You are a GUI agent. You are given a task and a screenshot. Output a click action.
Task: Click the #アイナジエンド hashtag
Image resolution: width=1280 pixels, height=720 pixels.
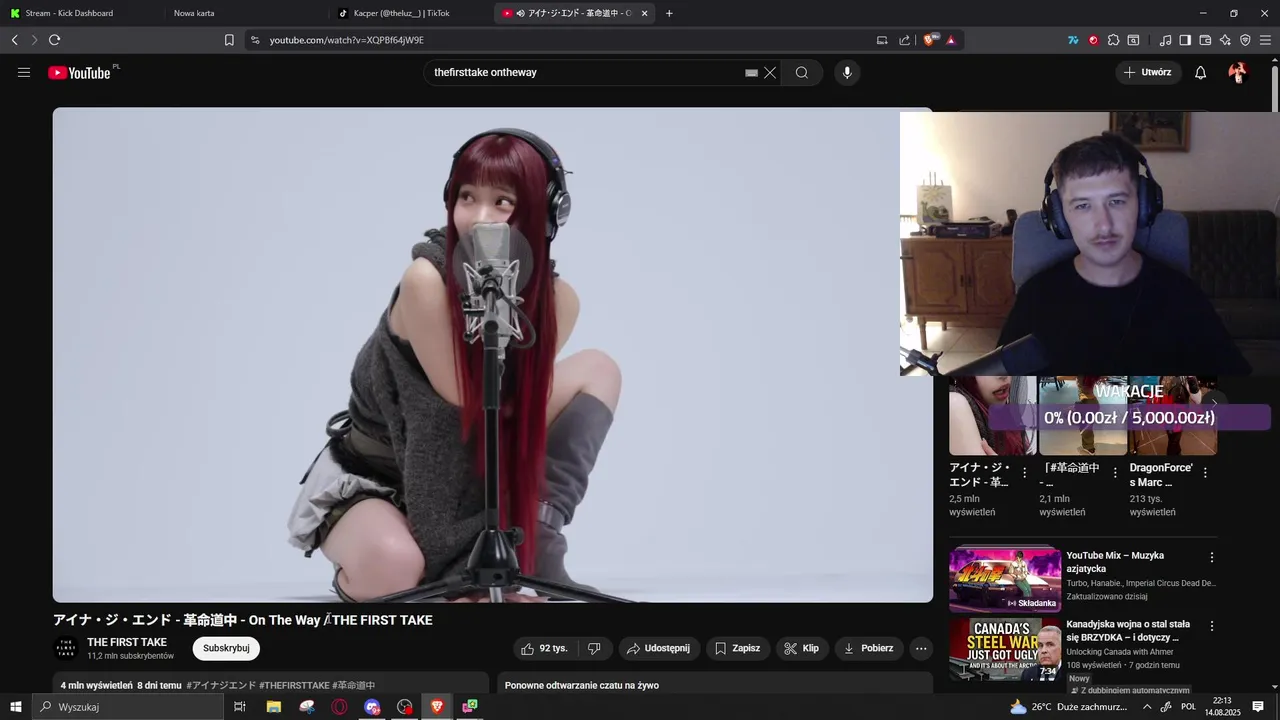(x=221, y=686)
